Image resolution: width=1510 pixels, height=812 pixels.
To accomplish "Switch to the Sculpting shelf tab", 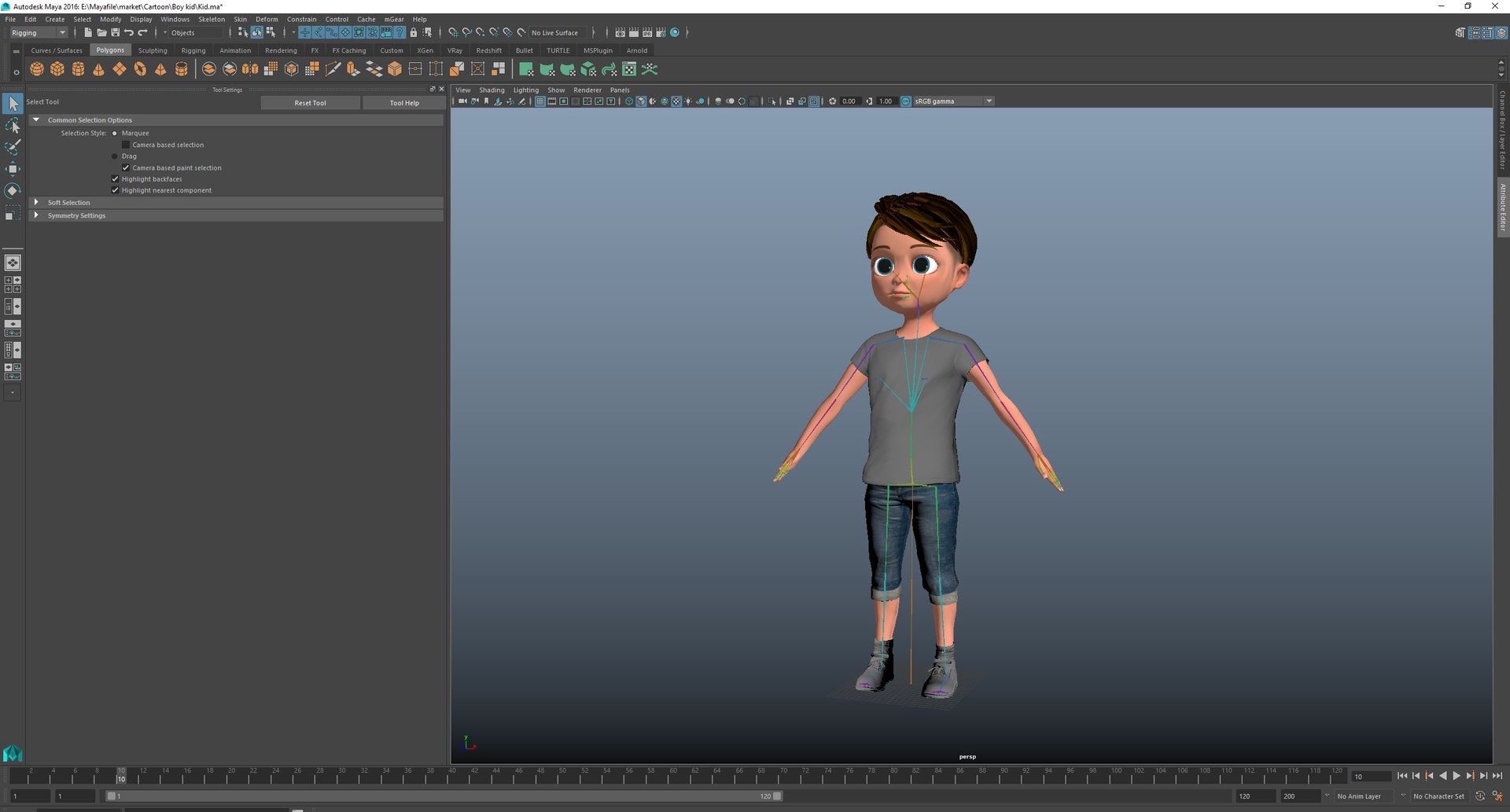I will coord(153,50).
